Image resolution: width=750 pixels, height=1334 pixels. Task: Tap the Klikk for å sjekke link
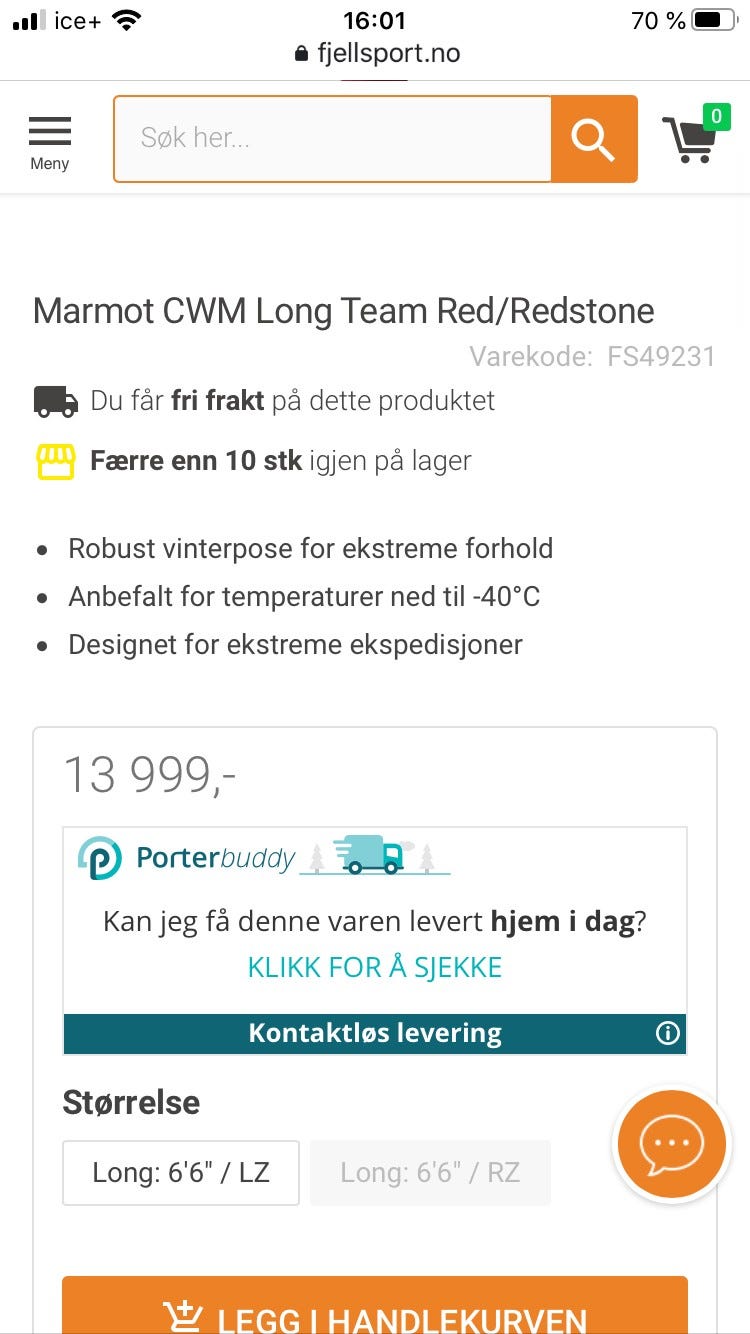click(375, 967)
